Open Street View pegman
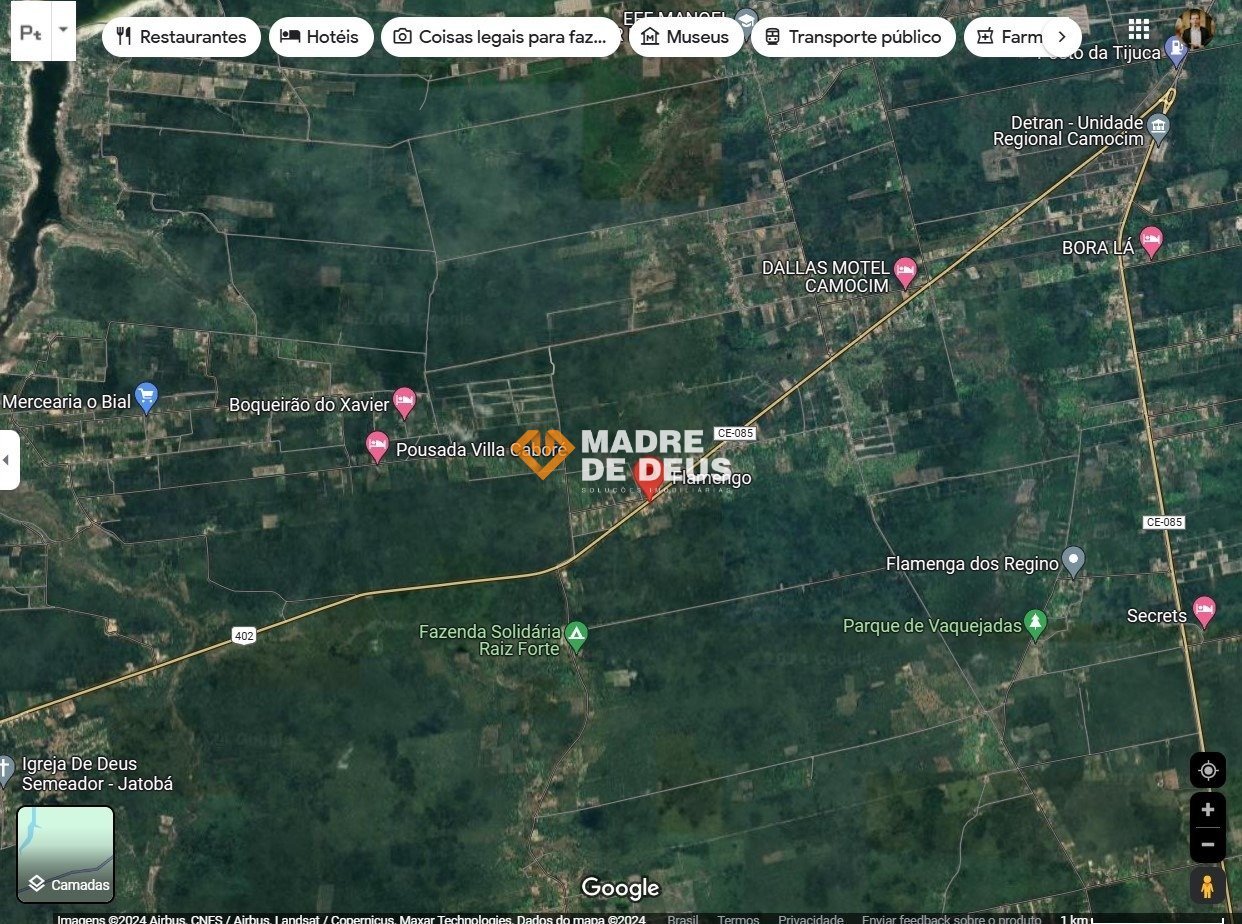The image size is (1242, 924). (x=1207, y=887)
